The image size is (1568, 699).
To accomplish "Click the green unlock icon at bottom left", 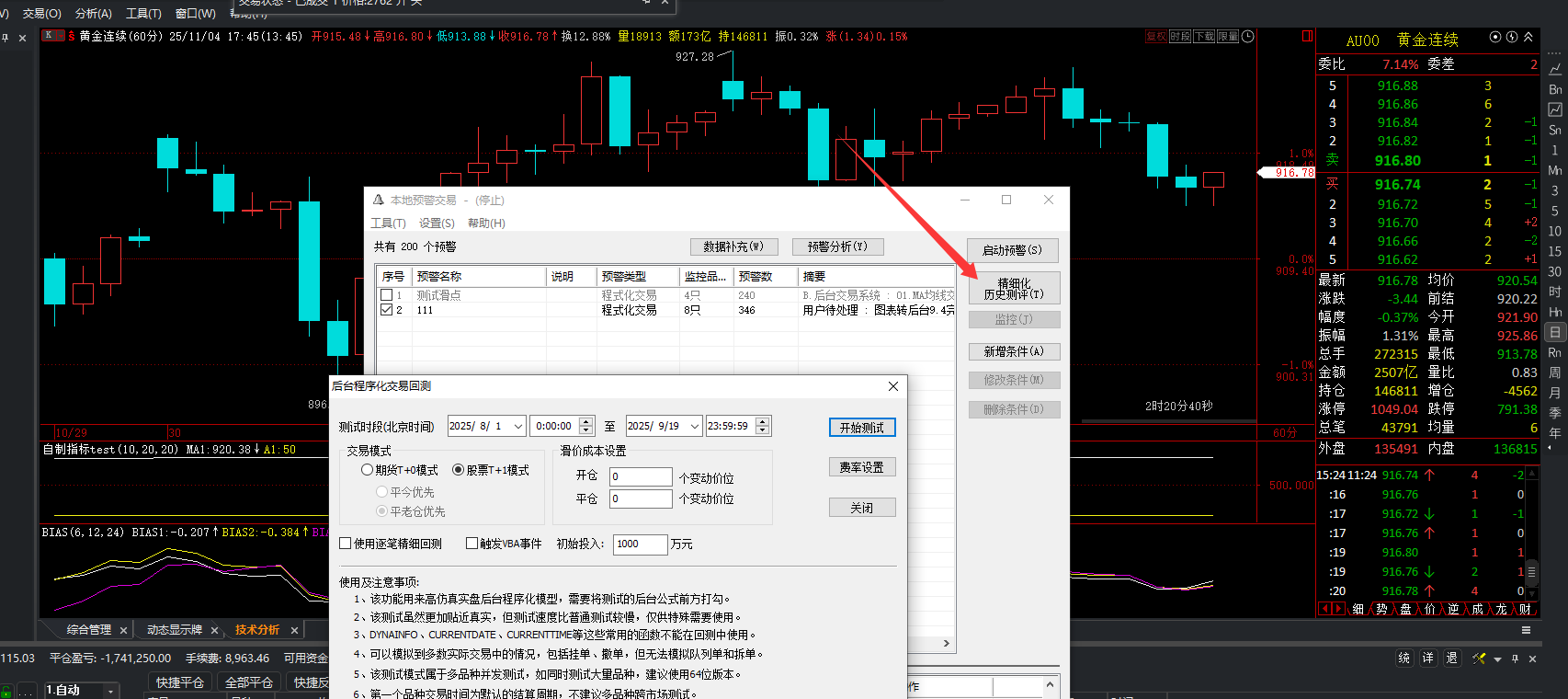I will coord(6,691).
